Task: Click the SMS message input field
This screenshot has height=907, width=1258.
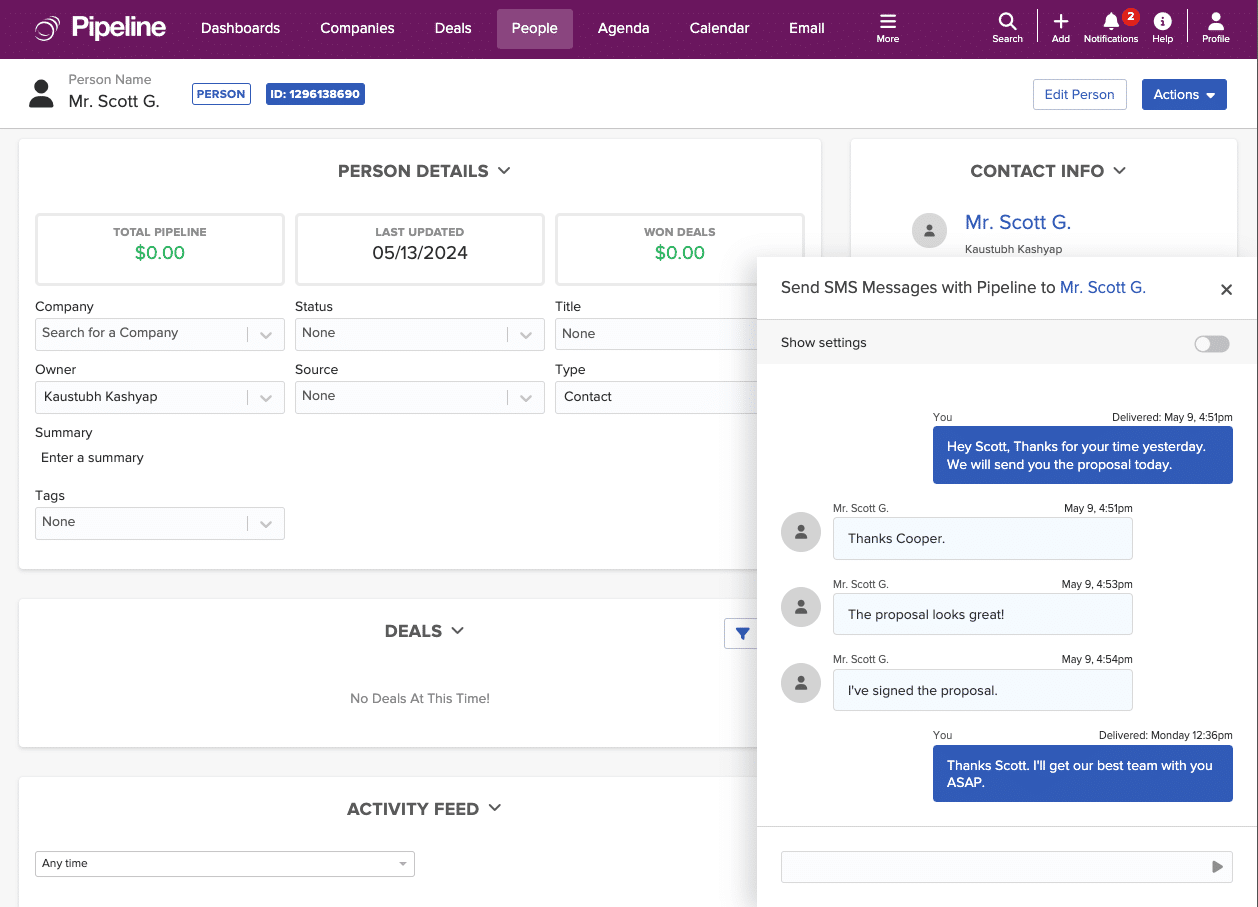Action: click(990, 867)
